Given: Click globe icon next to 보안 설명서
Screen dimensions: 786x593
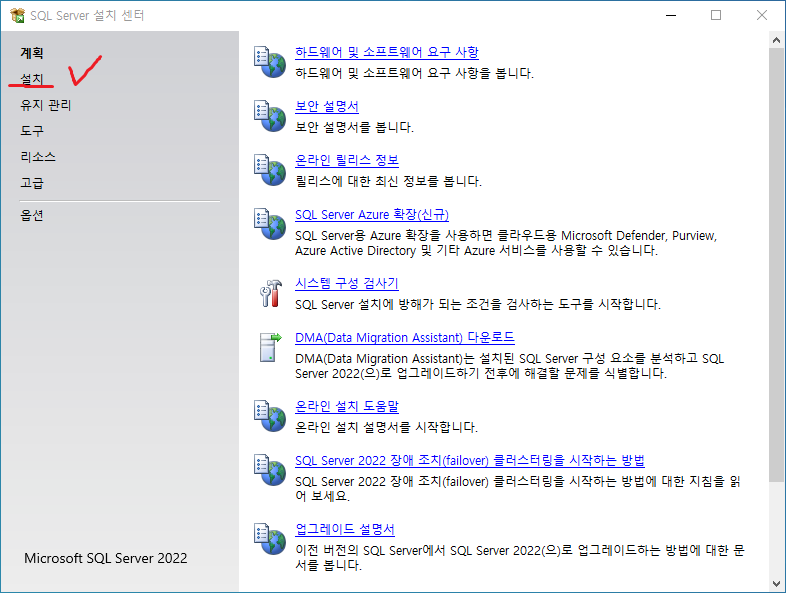Looking at the screenshot, I should (270, 116).
